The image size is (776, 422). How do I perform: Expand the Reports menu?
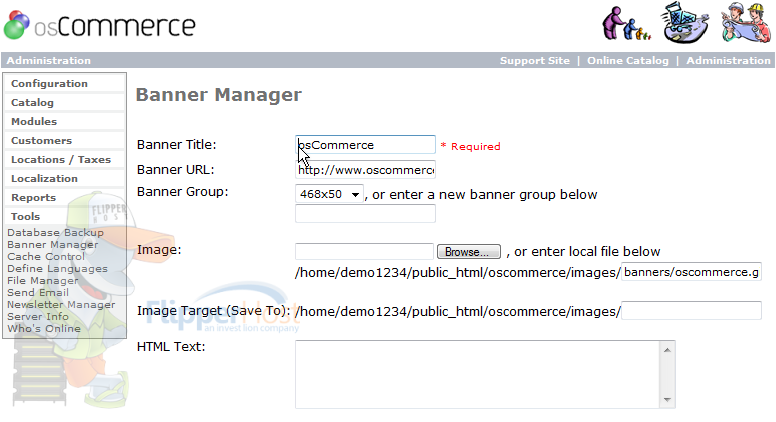(64, 197)
